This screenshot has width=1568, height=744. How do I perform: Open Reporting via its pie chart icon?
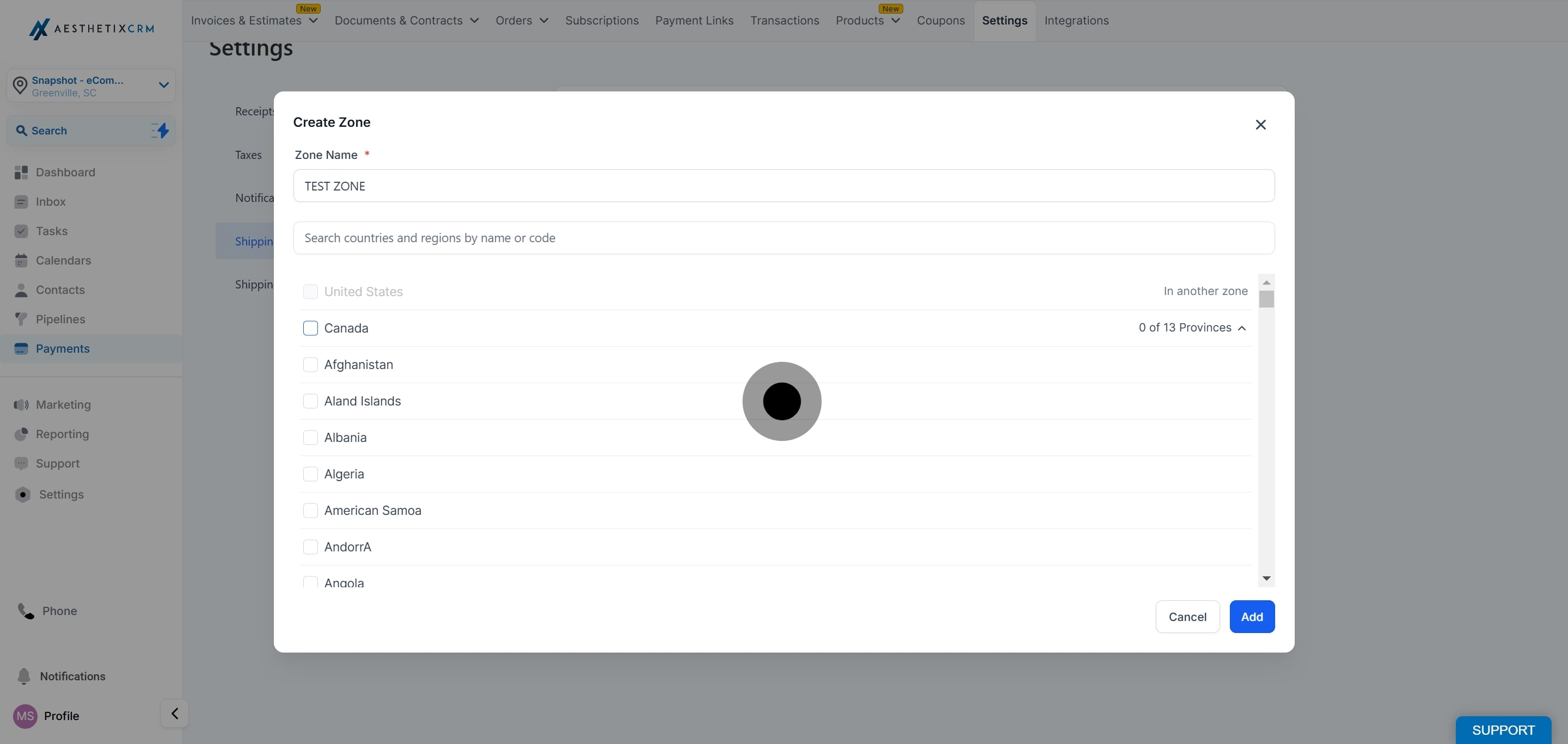pos(21,434)
